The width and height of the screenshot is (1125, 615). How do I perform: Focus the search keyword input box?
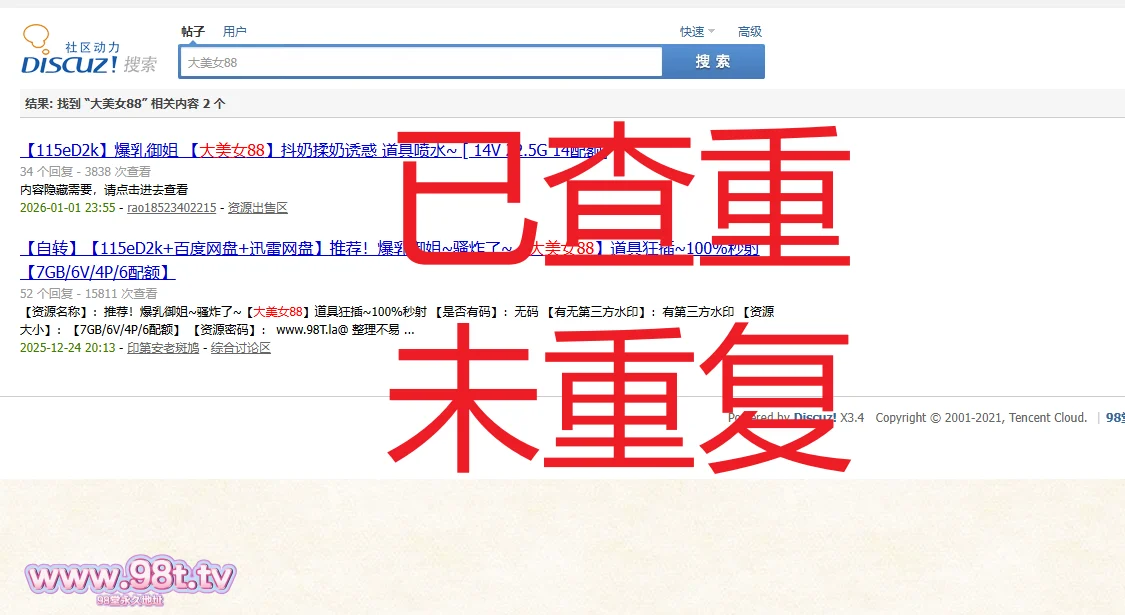420,62
